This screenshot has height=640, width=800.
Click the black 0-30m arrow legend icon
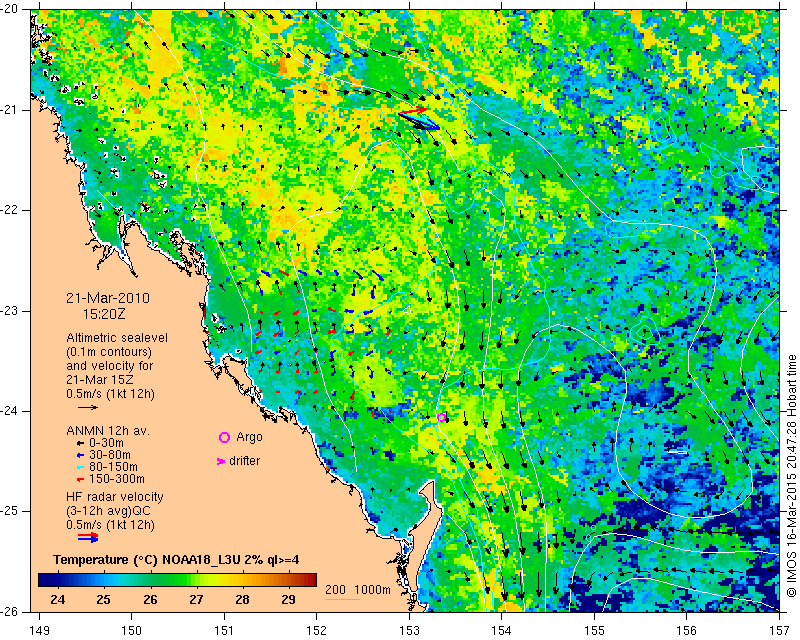[x=80, y=443]
